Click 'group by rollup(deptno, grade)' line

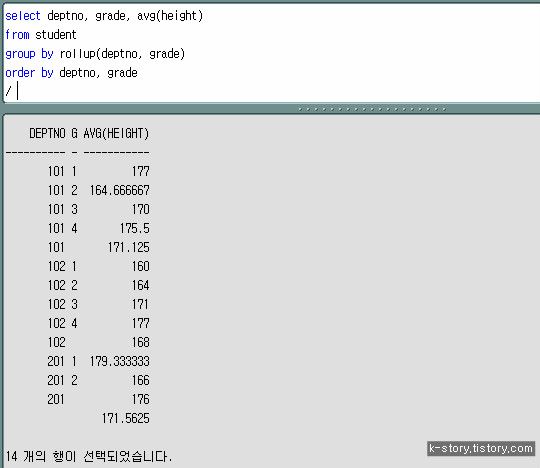95,54
